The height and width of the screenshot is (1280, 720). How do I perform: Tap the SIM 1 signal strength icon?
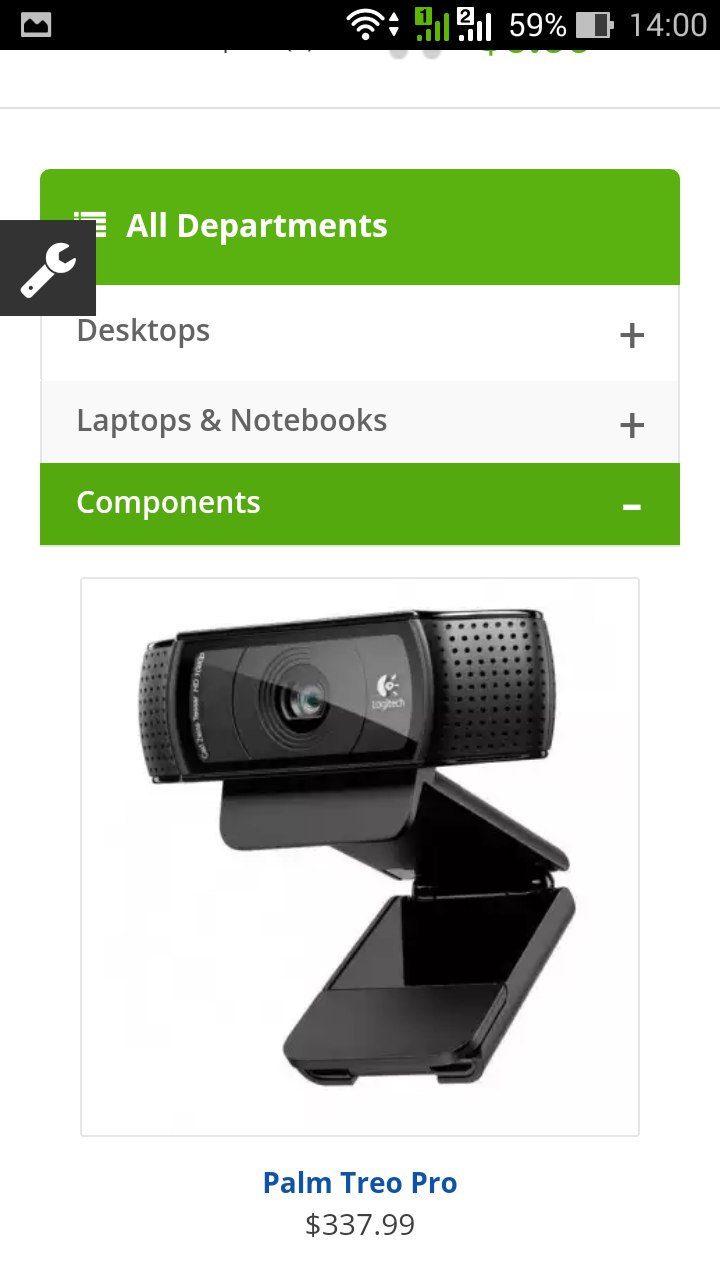click(432, 24)
